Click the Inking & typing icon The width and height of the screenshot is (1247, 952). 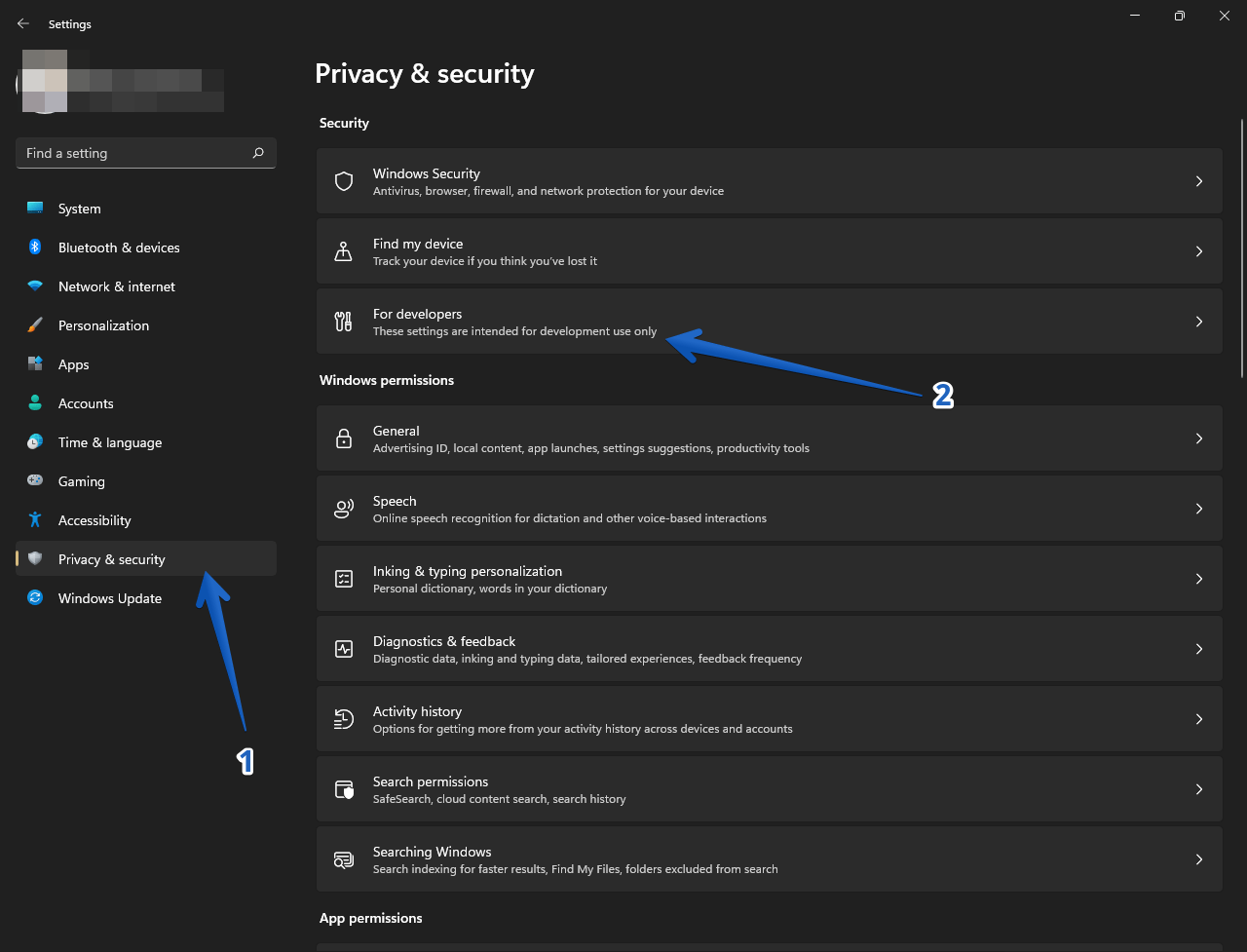click(344, 579)
